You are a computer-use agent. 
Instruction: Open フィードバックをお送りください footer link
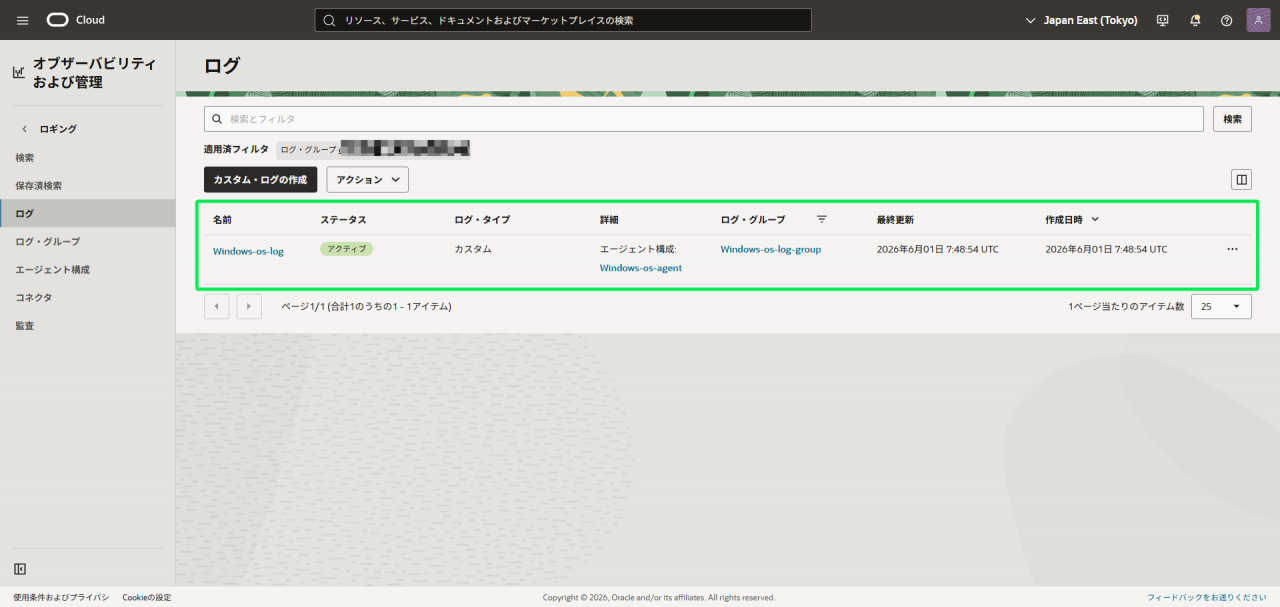pyautogui.click(x=1207, y=597)
